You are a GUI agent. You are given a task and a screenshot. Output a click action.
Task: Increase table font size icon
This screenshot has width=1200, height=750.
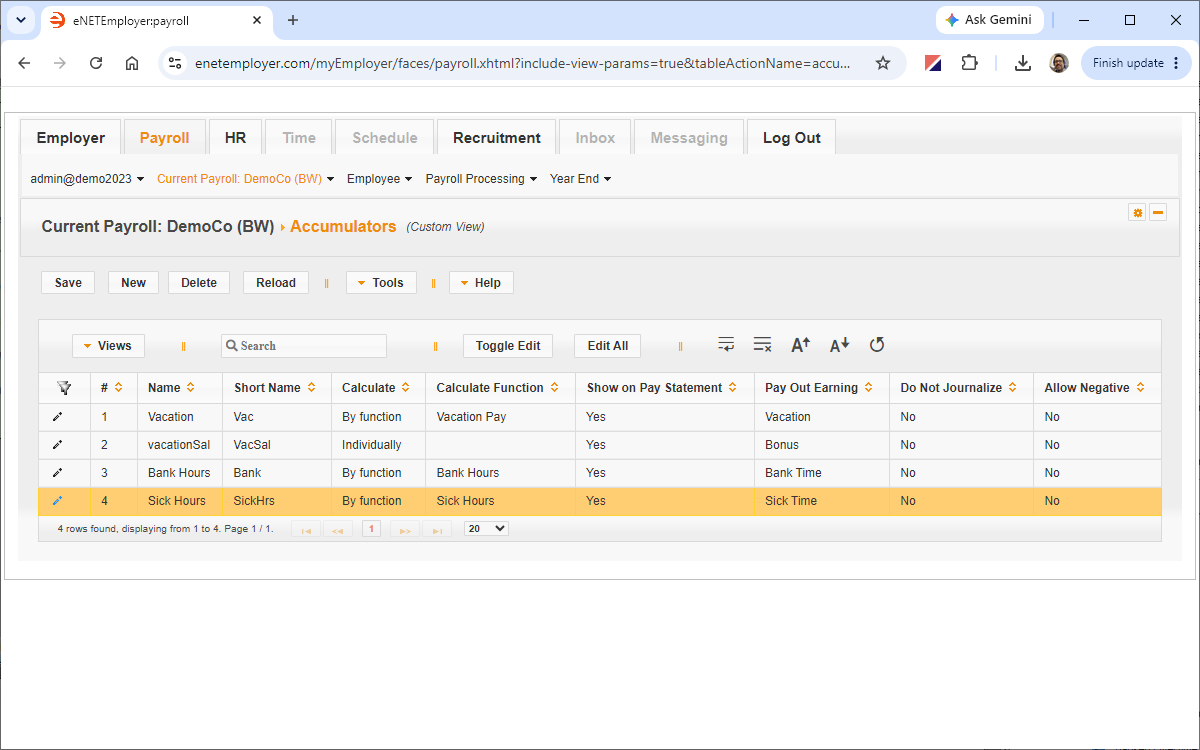tap(800, 345)
